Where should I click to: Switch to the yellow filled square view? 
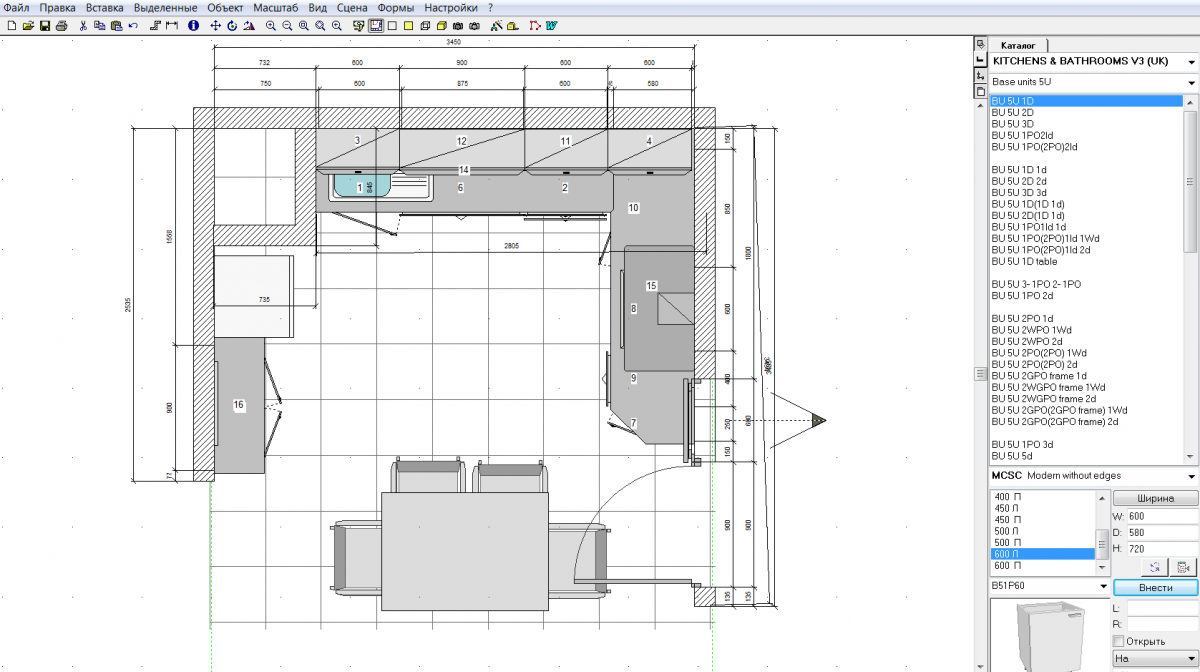pyautogui.click(x=408, y=25)
